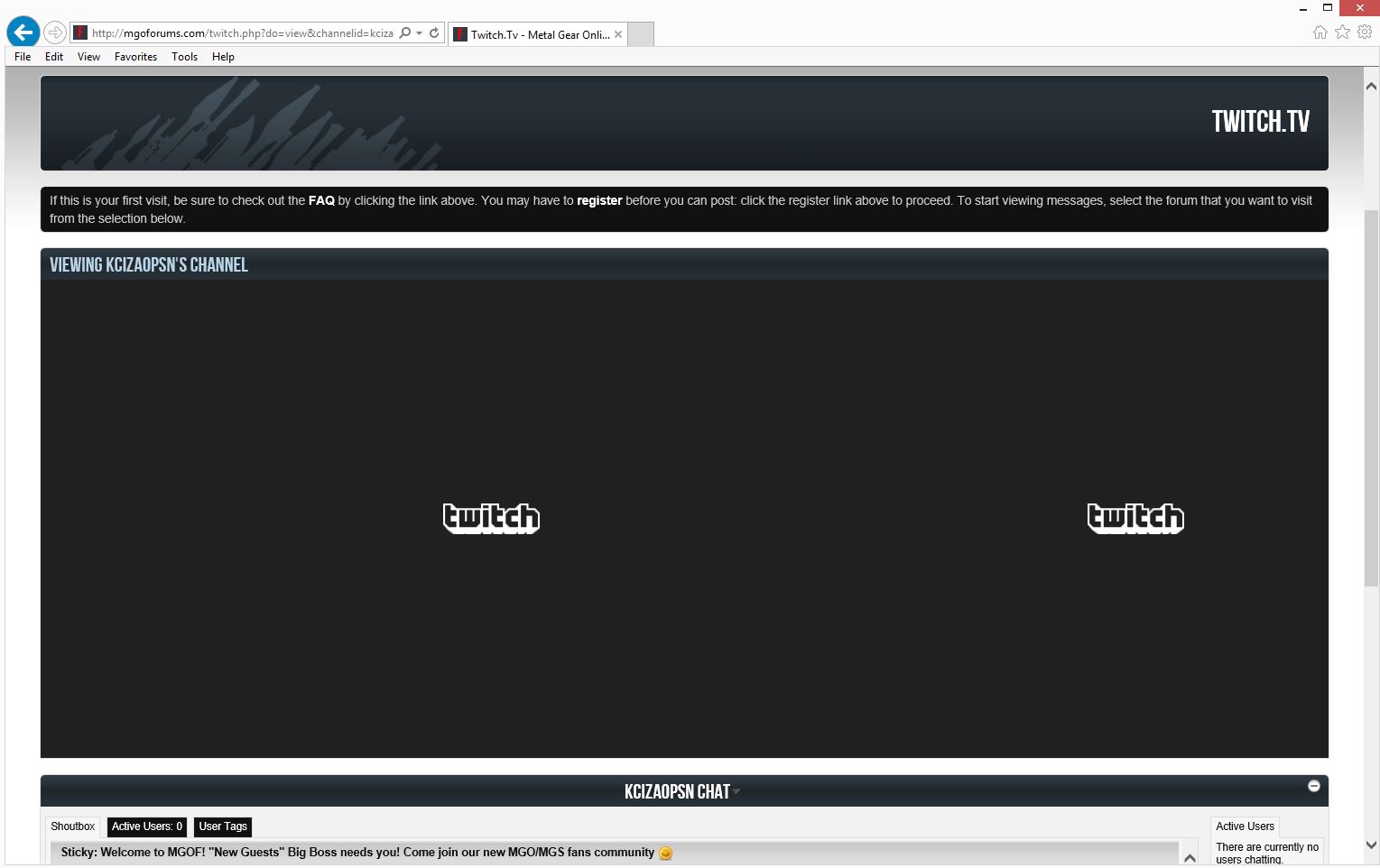This screenshot has width=1380, height=868.
Task: Click the sticky Welcome to MGOF message
Action: [x=357, y=853]
